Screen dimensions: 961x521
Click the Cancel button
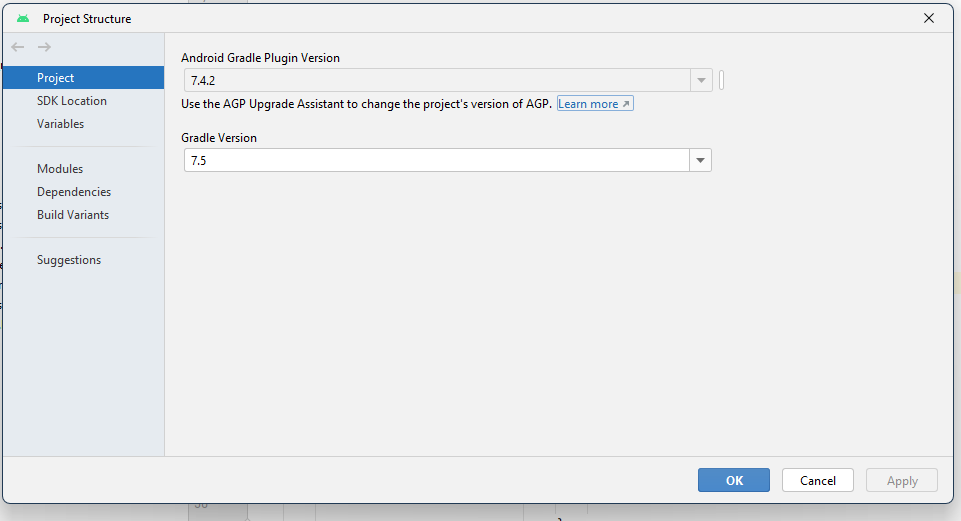point(817,480)
